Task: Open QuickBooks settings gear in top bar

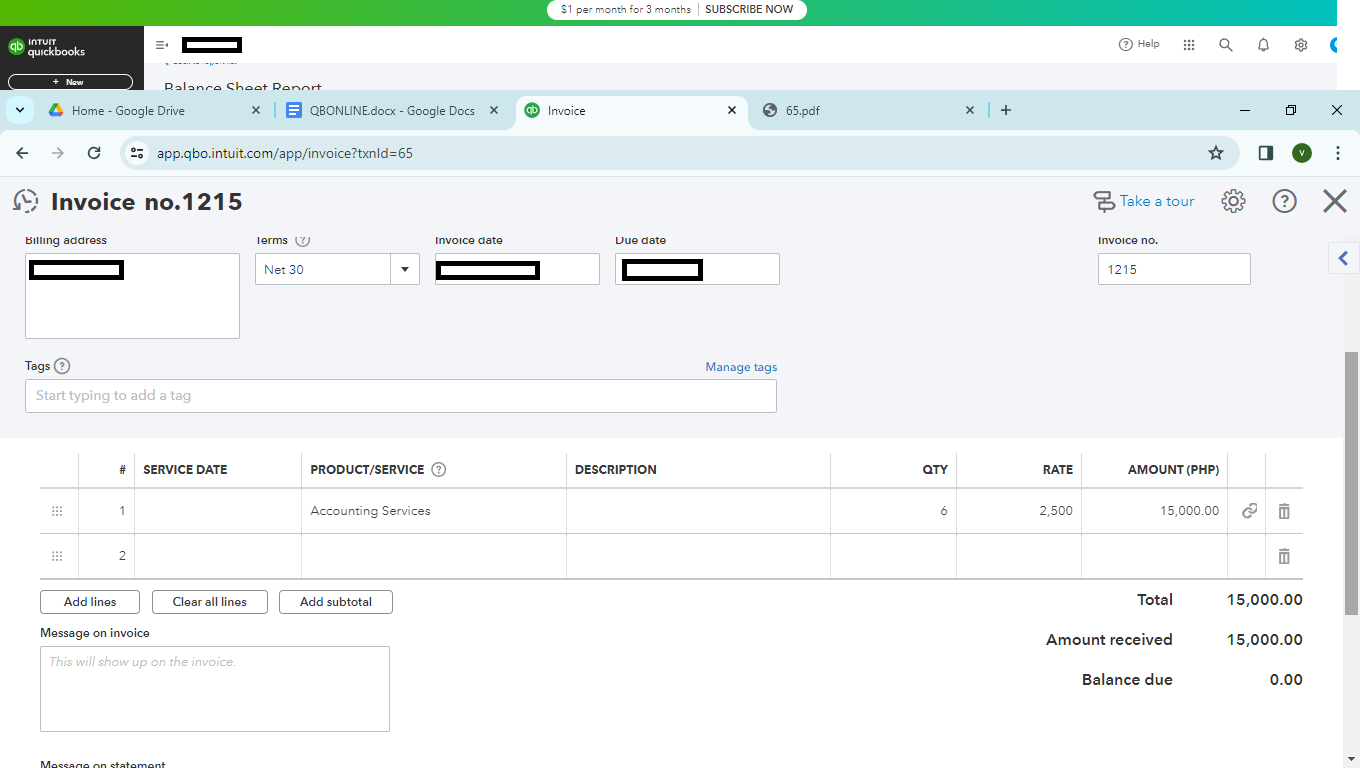Action: [1301, 45]
